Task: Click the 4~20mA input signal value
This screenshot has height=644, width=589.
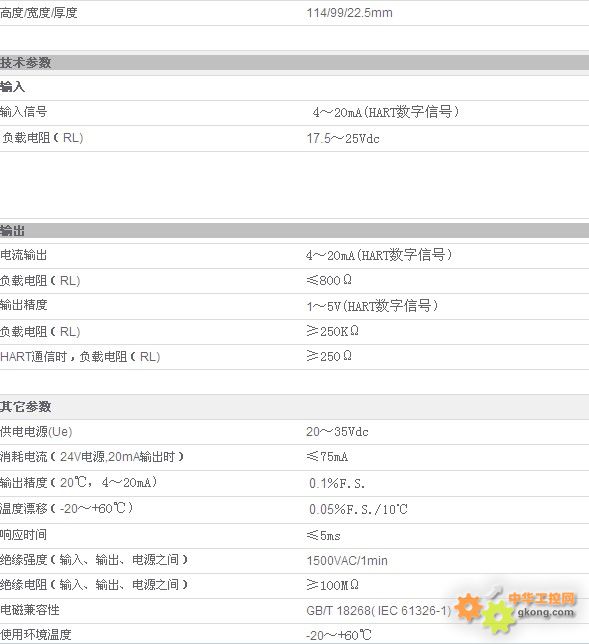Action: [x=385, y=112]
